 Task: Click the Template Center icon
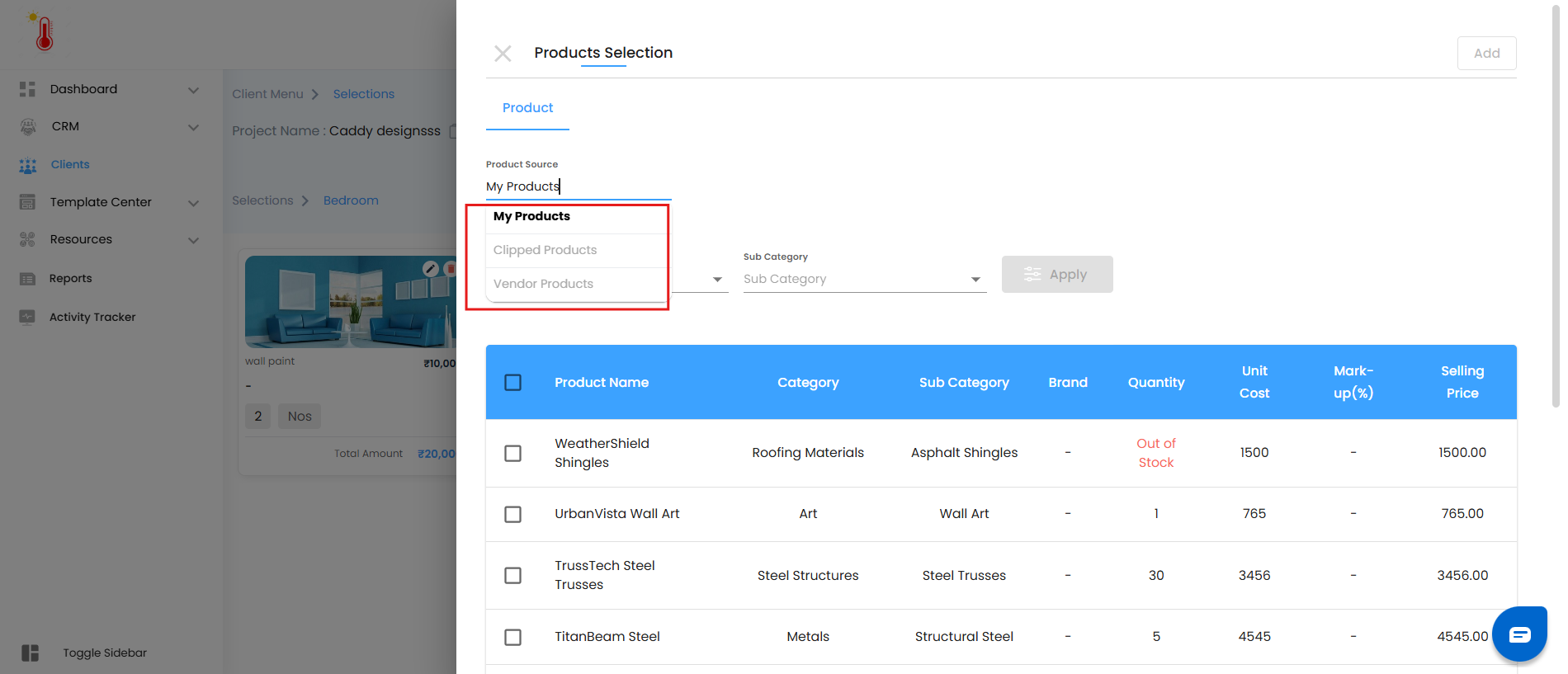click(27, 202)
